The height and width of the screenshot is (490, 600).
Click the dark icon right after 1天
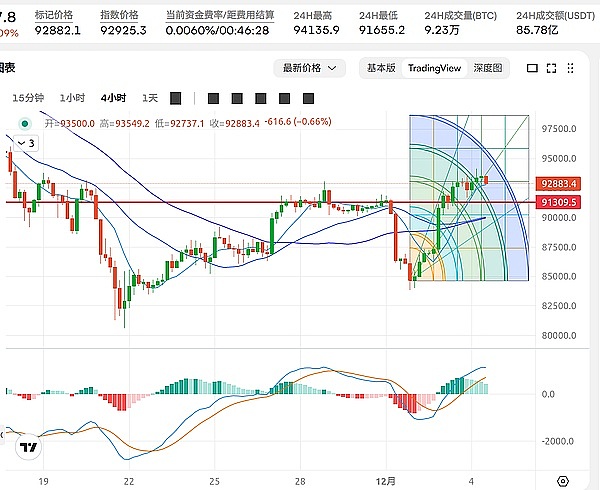(176, 98)
